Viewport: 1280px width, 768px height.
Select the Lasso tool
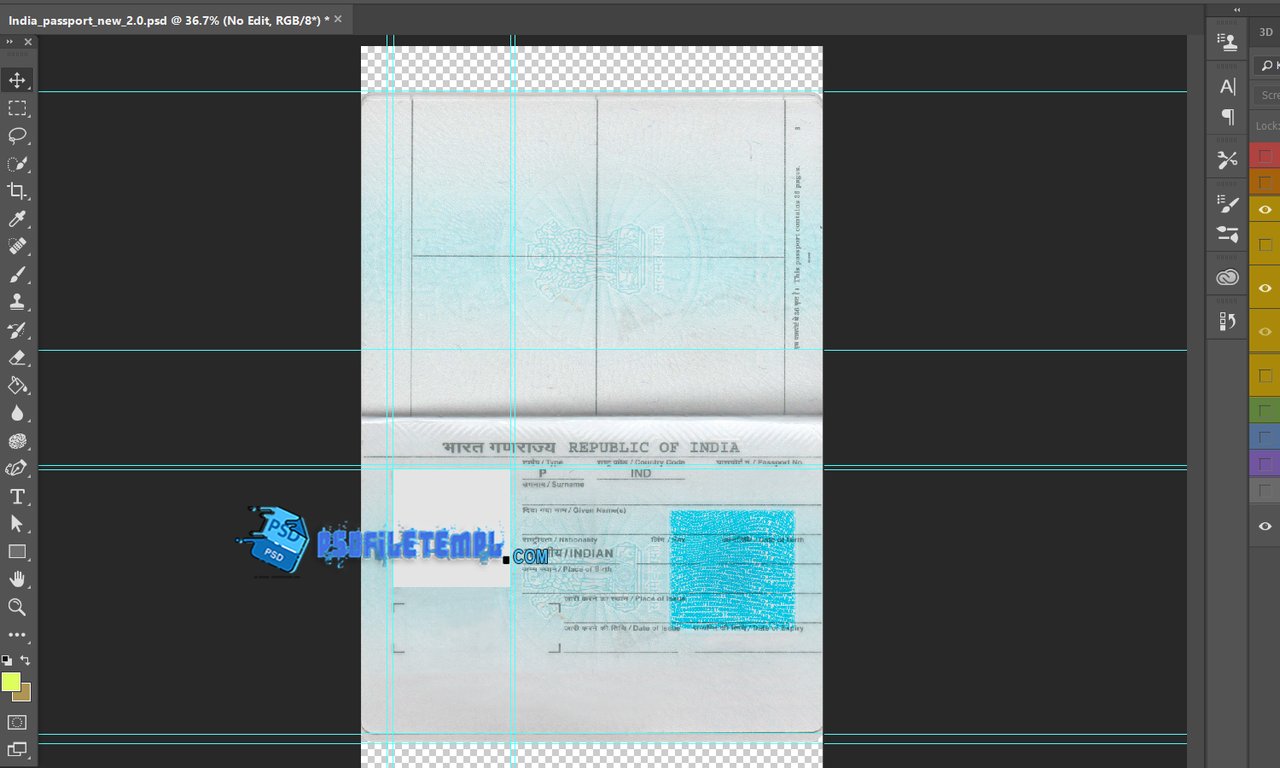[x=17, y=136]
